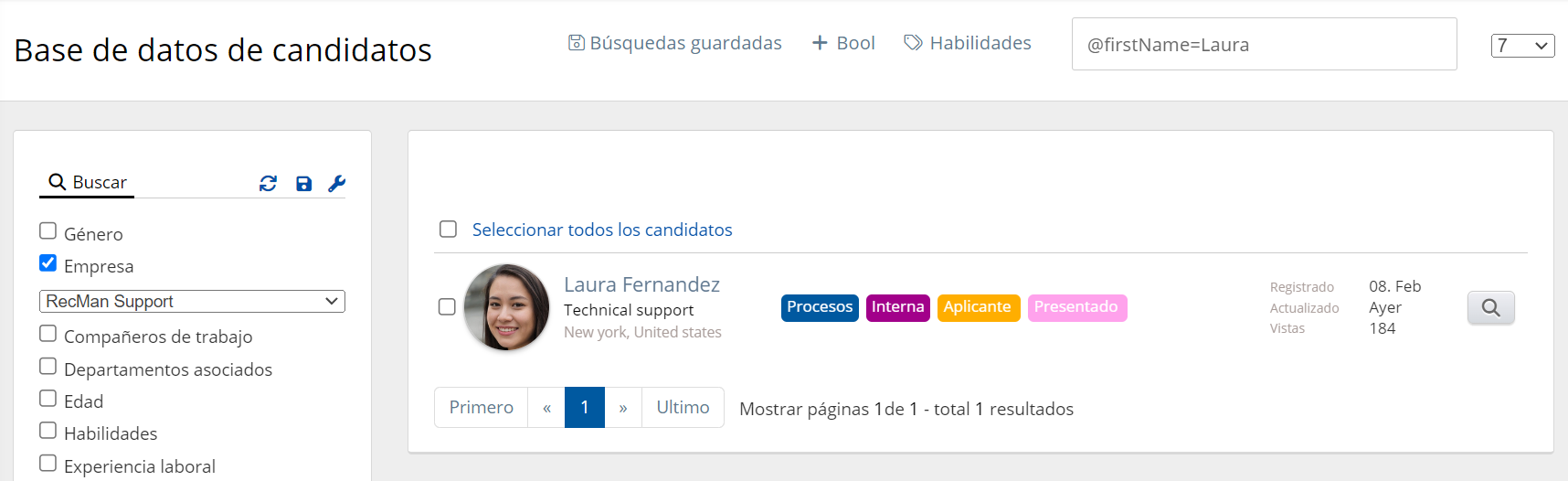Viewport: 1568px width, 481px height.
Task: Tick Seleccionar todos los candidatos checkbox
Action: (x=448, y=230)
